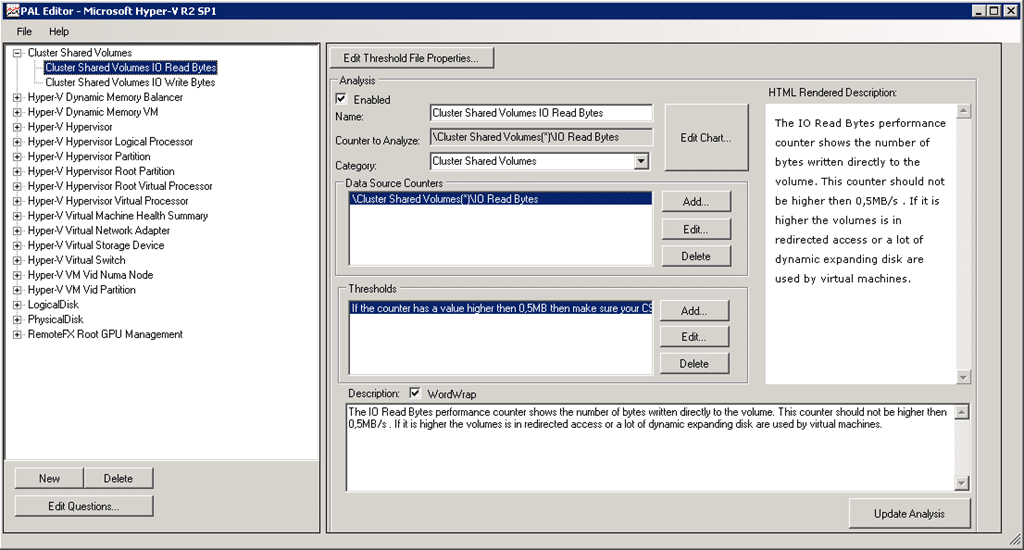The image size is (1024, 550).
Task: Click the Counter to Analyze field
Action: point(541,137)
